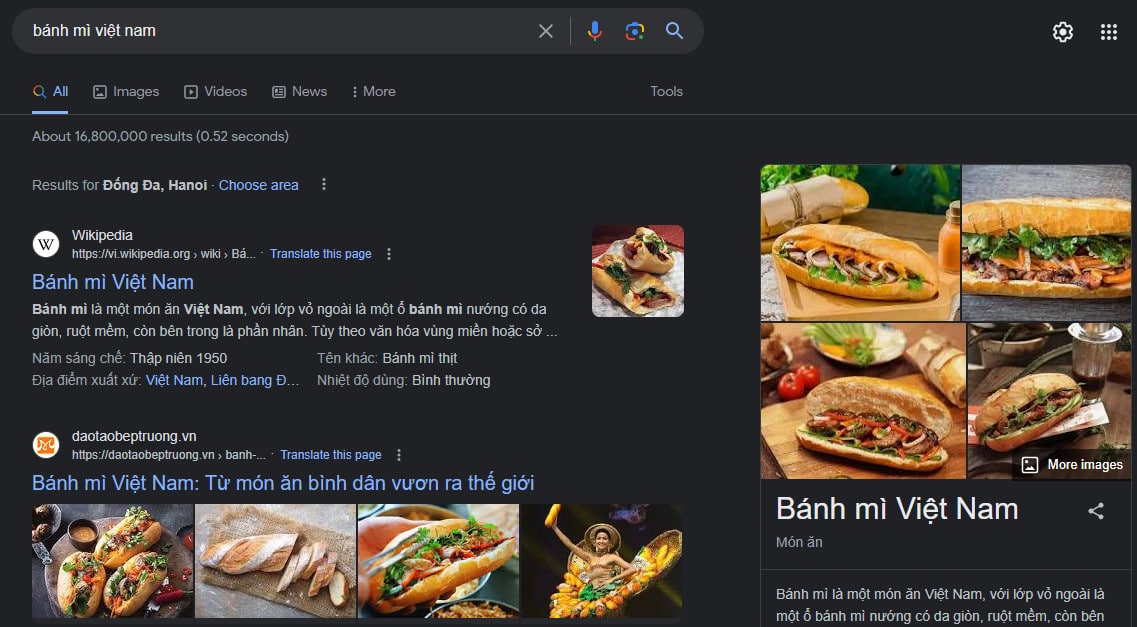1137x627 pixels.
Task: Open the location results options menu
Action: click(x=324, y=185)
